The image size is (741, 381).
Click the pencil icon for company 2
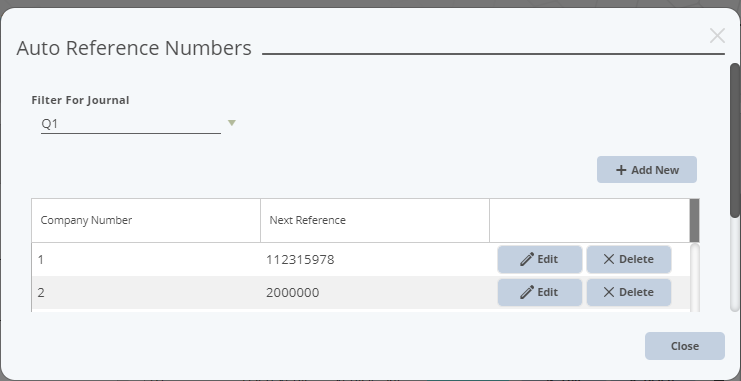tap(527, 292)
